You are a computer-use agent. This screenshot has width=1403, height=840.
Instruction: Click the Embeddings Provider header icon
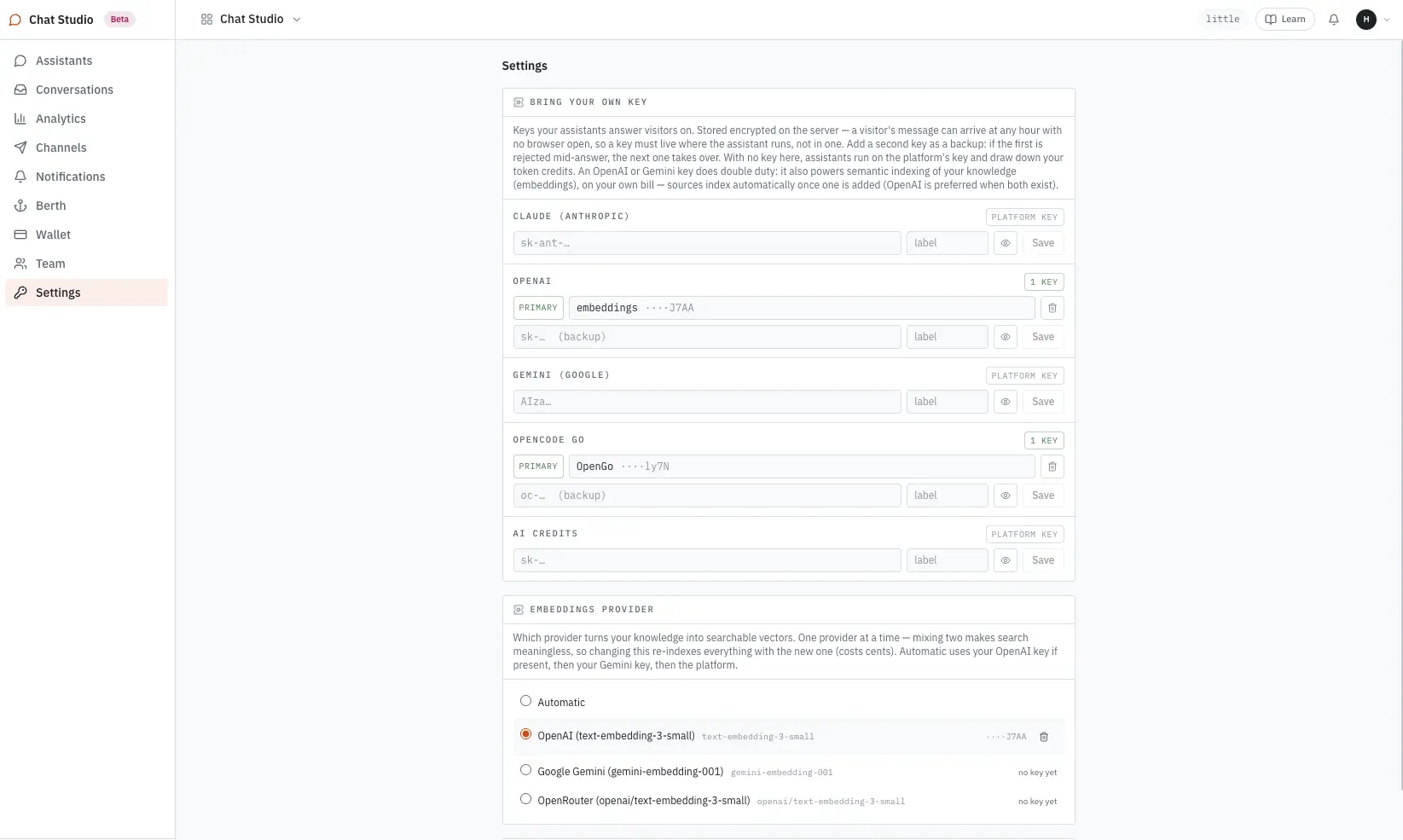(519, 610)
